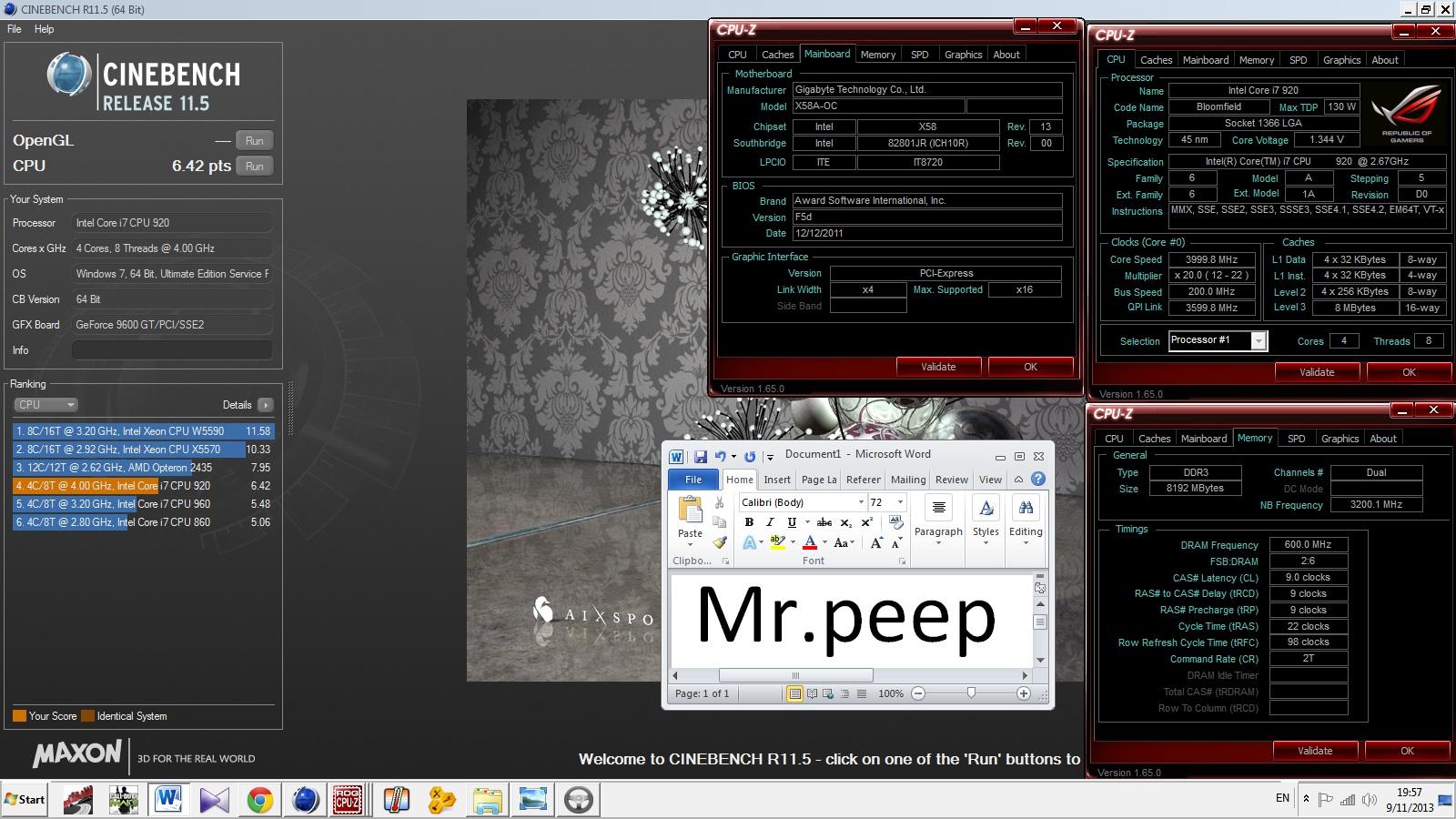Toggle Italic formatting in Word

tap(770, 522)
